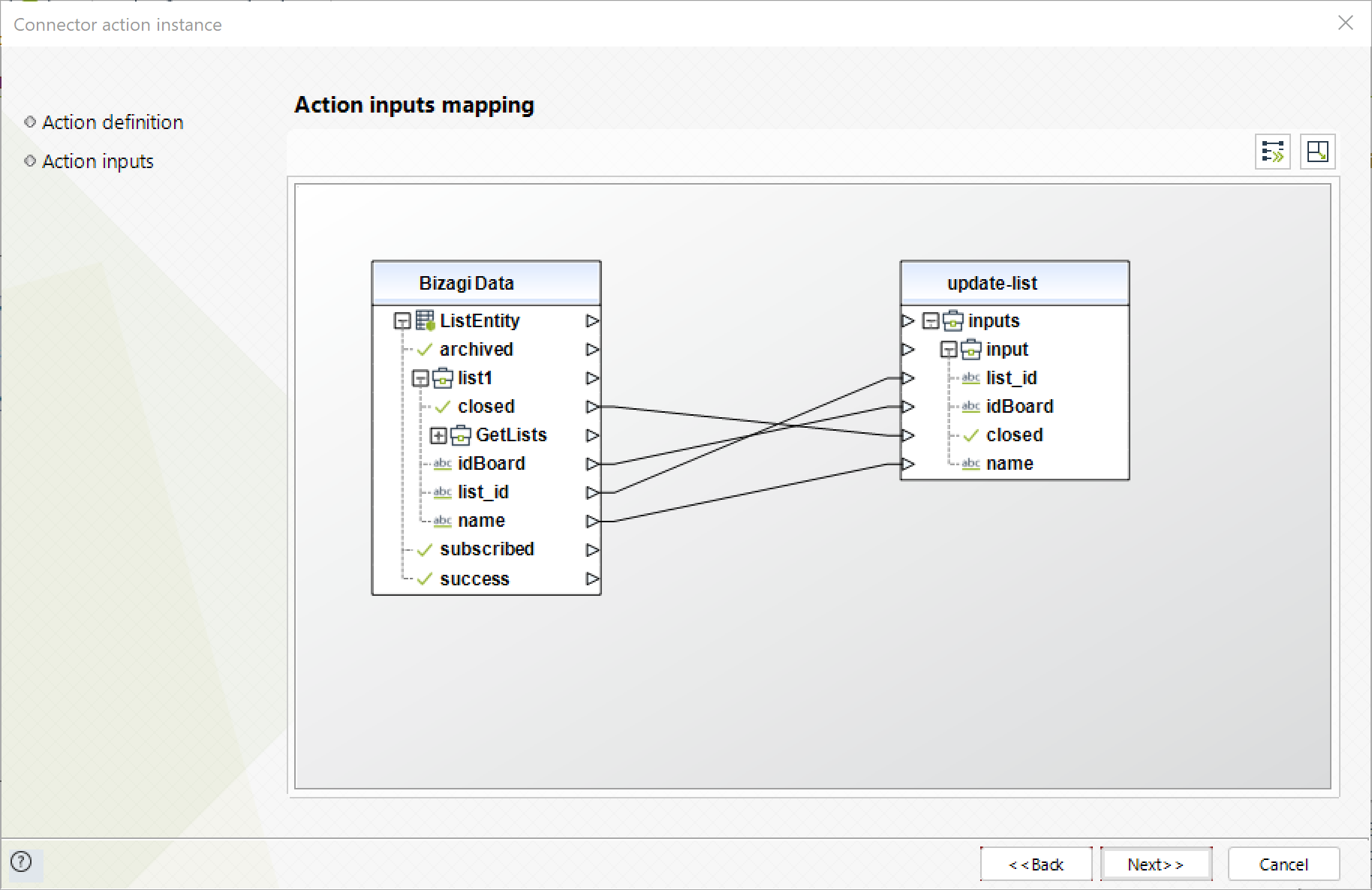This screenshot has width=1372, height=890.
Task: Click the auto-map toolbar icon
Action: coord(1273,152)
